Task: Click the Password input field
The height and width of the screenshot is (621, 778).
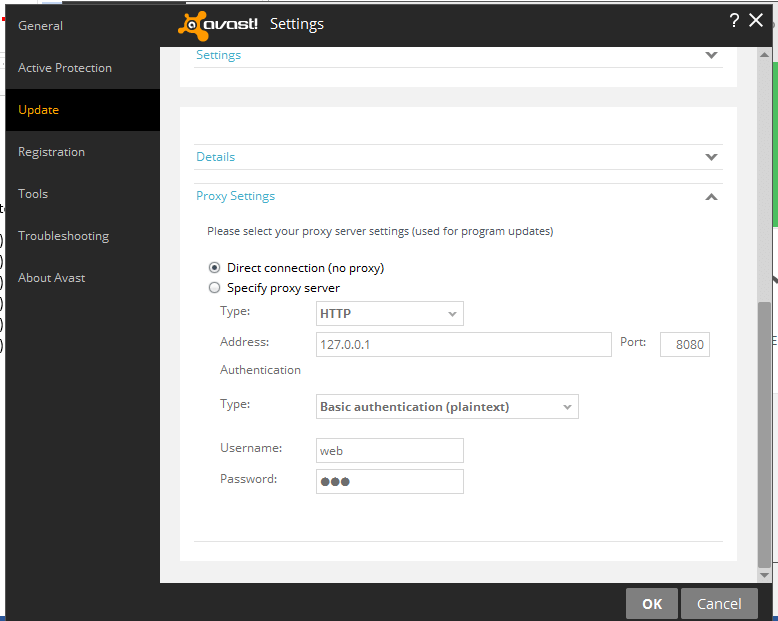Action: pyautogui.click(x=389, y=482)
